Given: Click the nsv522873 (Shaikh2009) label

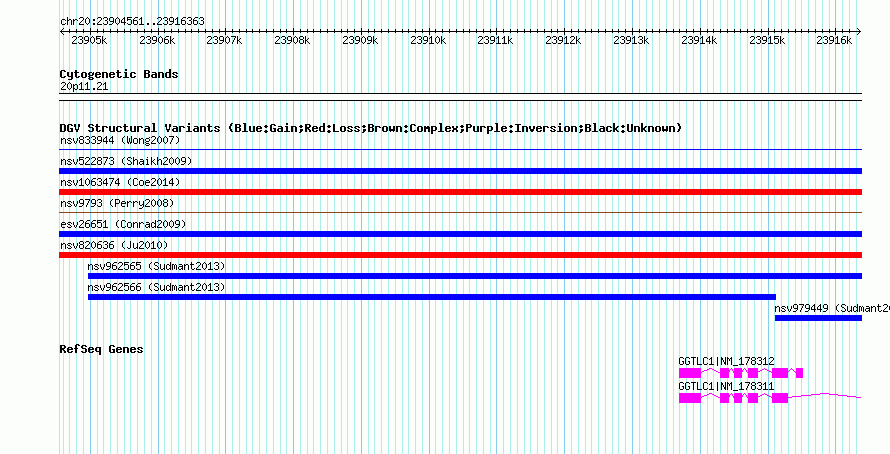Looking at the screenshot, I should [126, 161].
